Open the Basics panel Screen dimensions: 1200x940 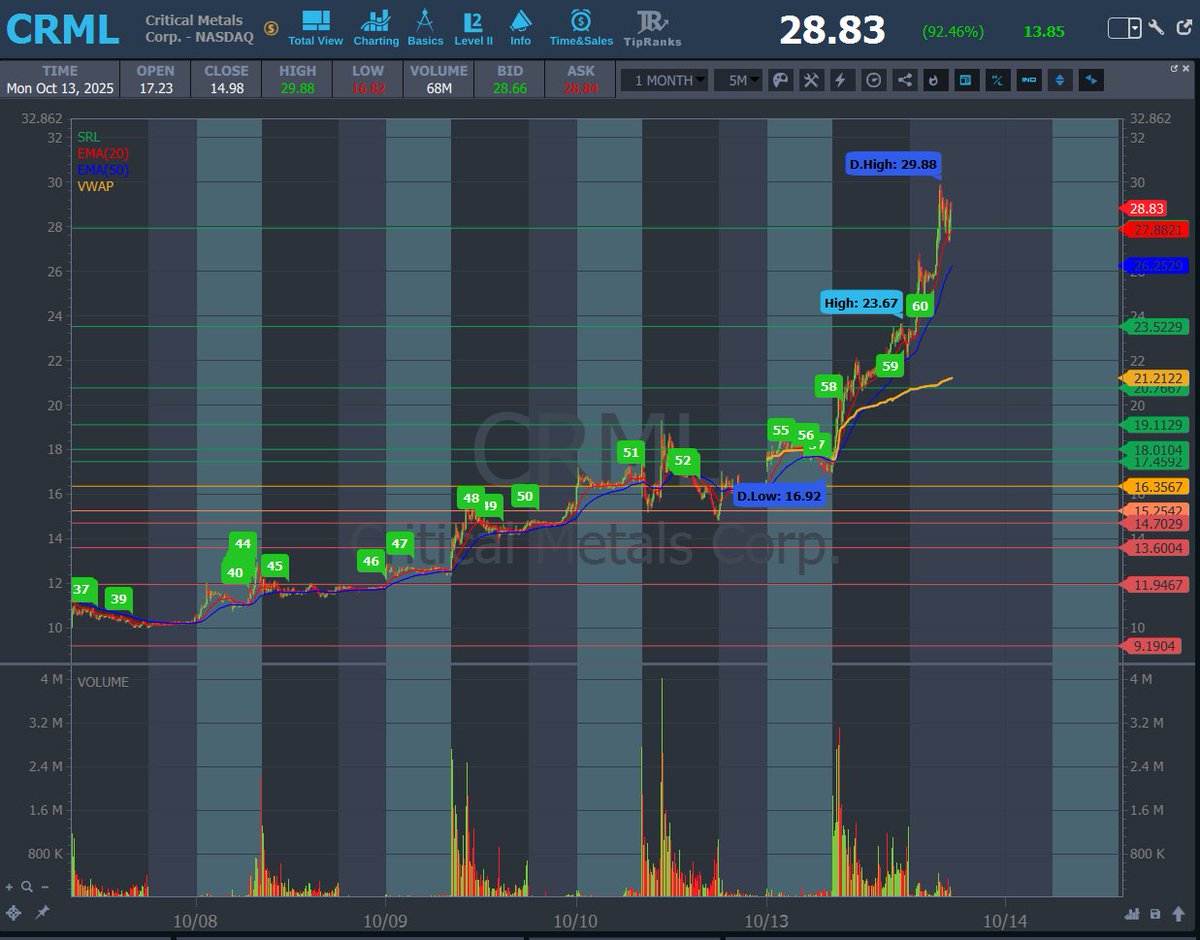[x=425, y=28]
